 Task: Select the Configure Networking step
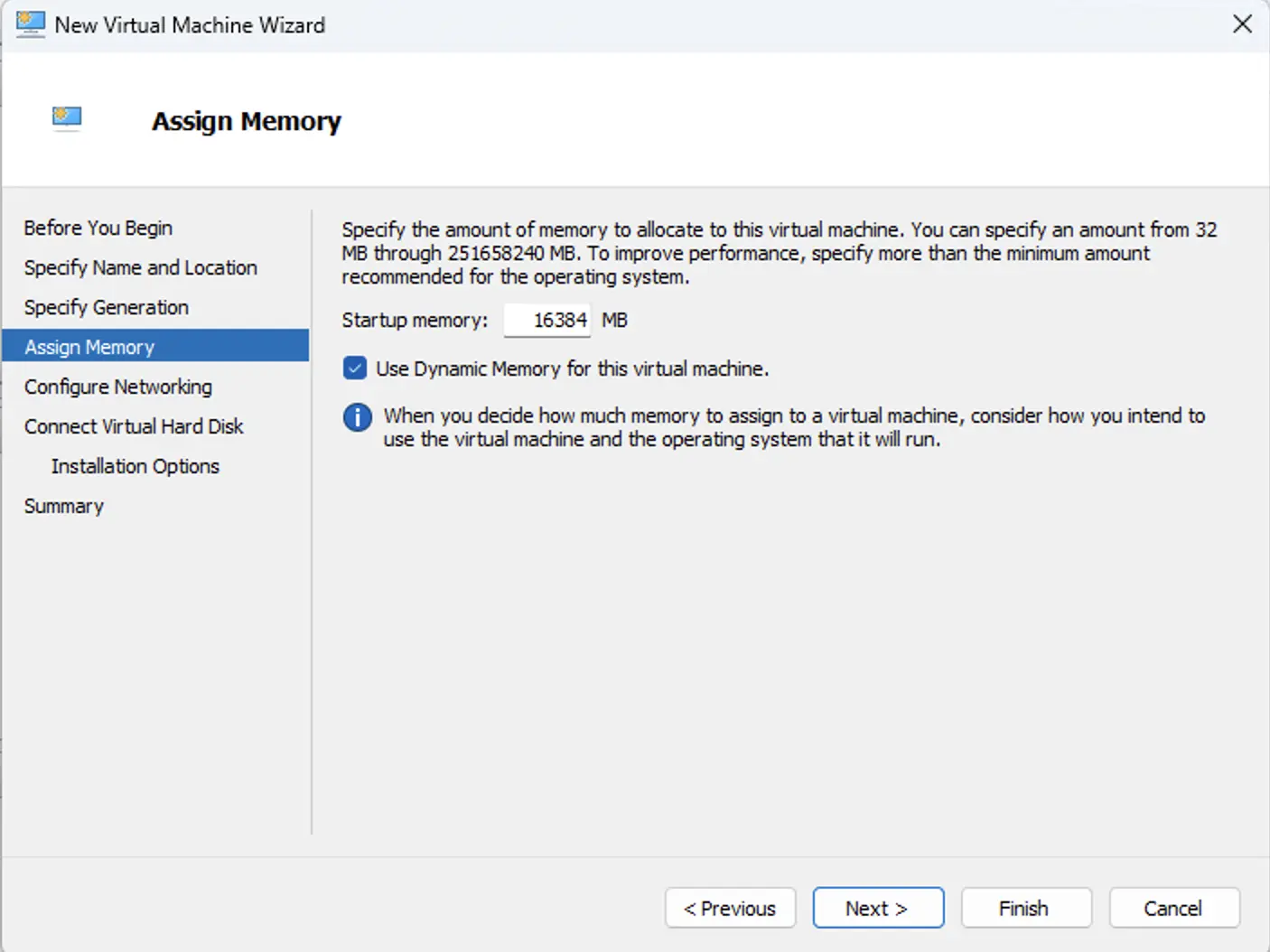pos(117,386)
